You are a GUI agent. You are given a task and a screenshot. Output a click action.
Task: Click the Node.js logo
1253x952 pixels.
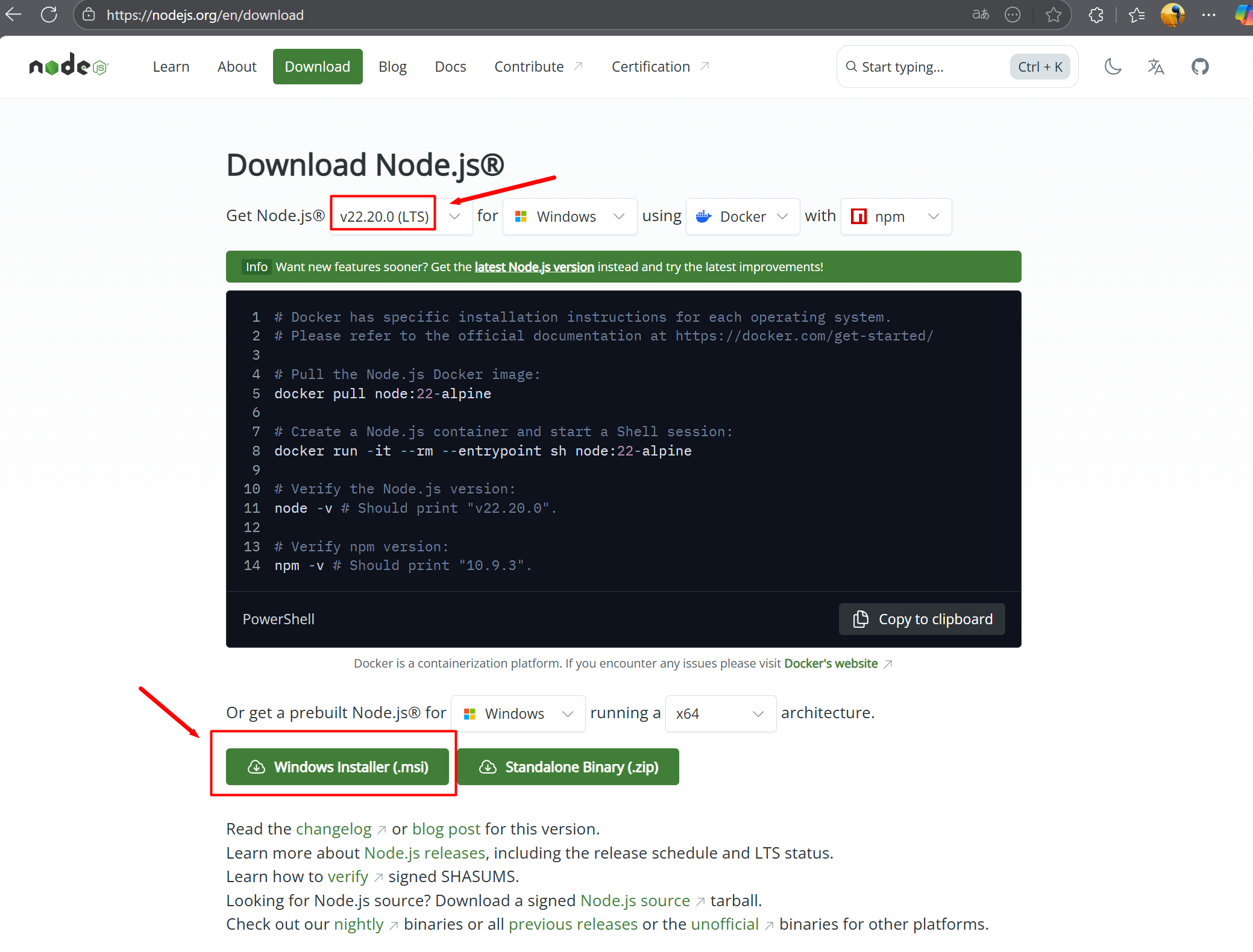(69, 65)
